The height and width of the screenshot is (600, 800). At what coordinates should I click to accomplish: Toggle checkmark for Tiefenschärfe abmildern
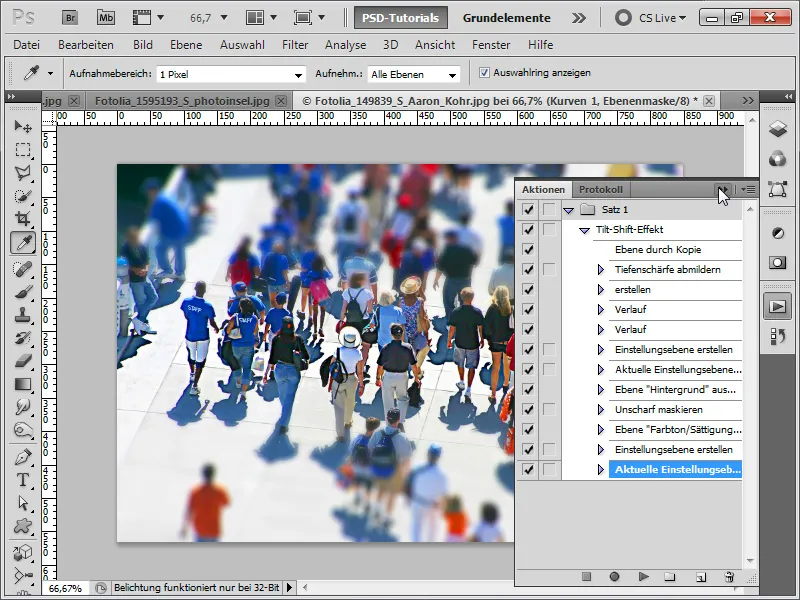[x=529, y=269]
